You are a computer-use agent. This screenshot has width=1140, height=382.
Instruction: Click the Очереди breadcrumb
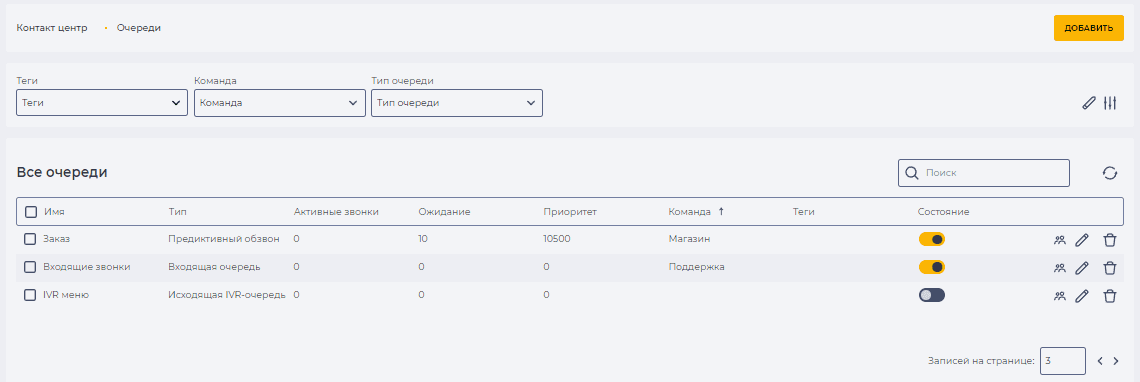tap(139, 28)
